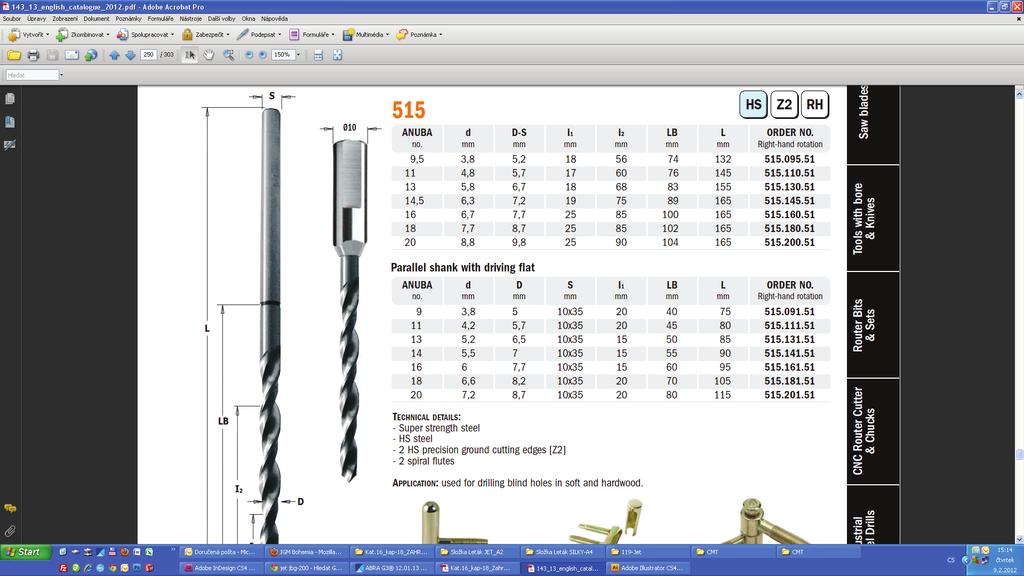Click the HS badge on page

pos(754,104)
